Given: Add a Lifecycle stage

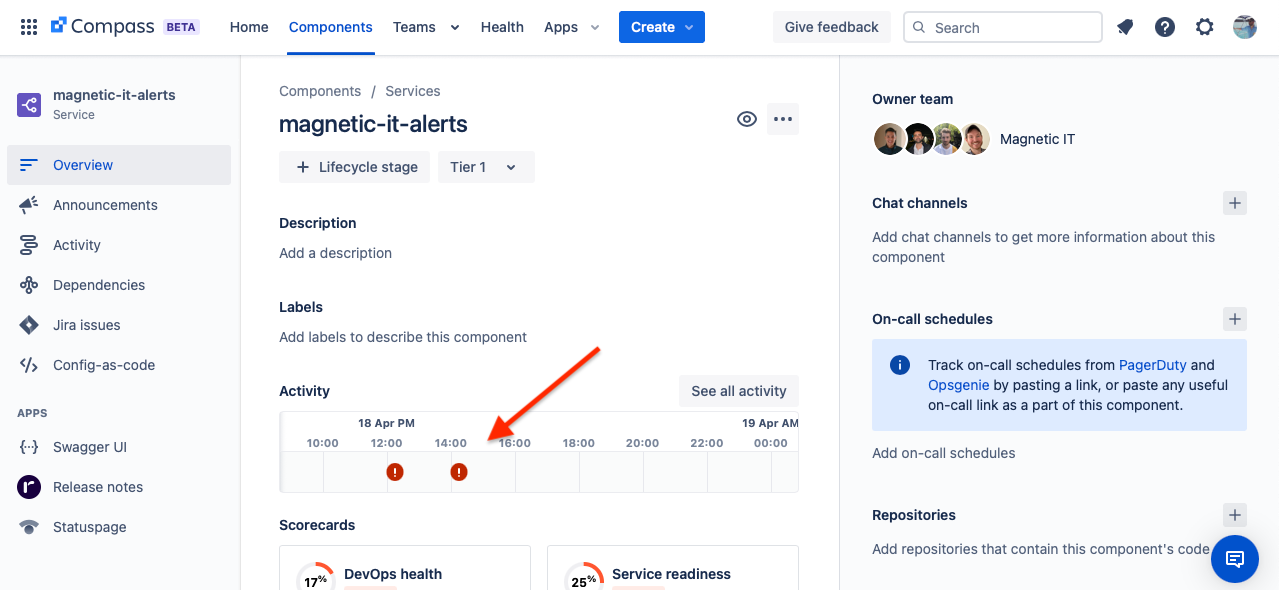Looking at the screenshot, I should (x=355, y=167).
